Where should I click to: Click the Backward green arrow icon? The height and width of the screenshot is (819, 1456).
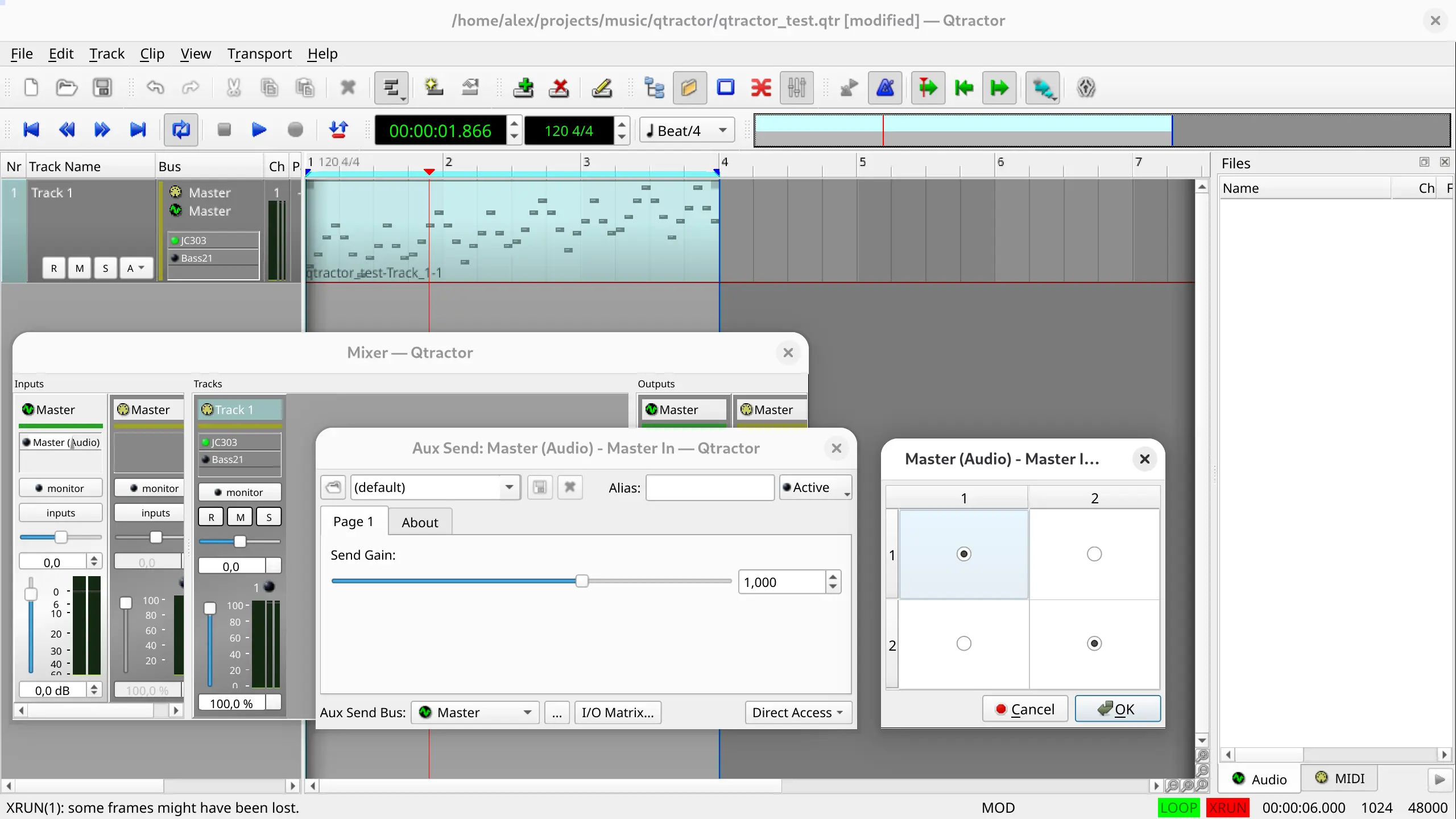tap(964, 88)
